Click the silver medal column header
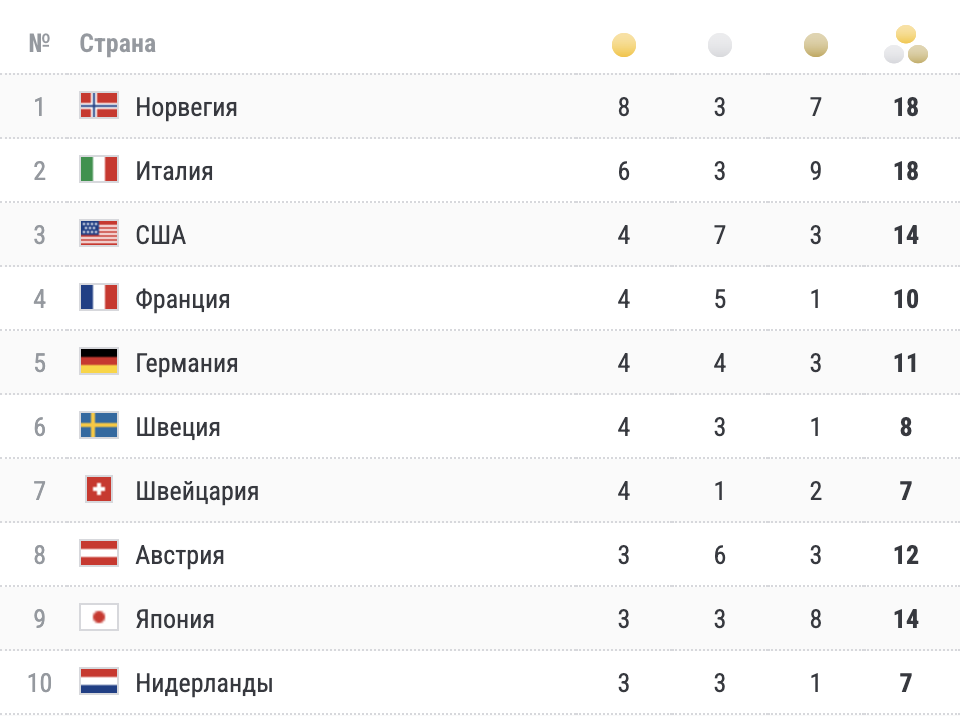Viewport: 960px width, 716px height. tap(720, 45)
